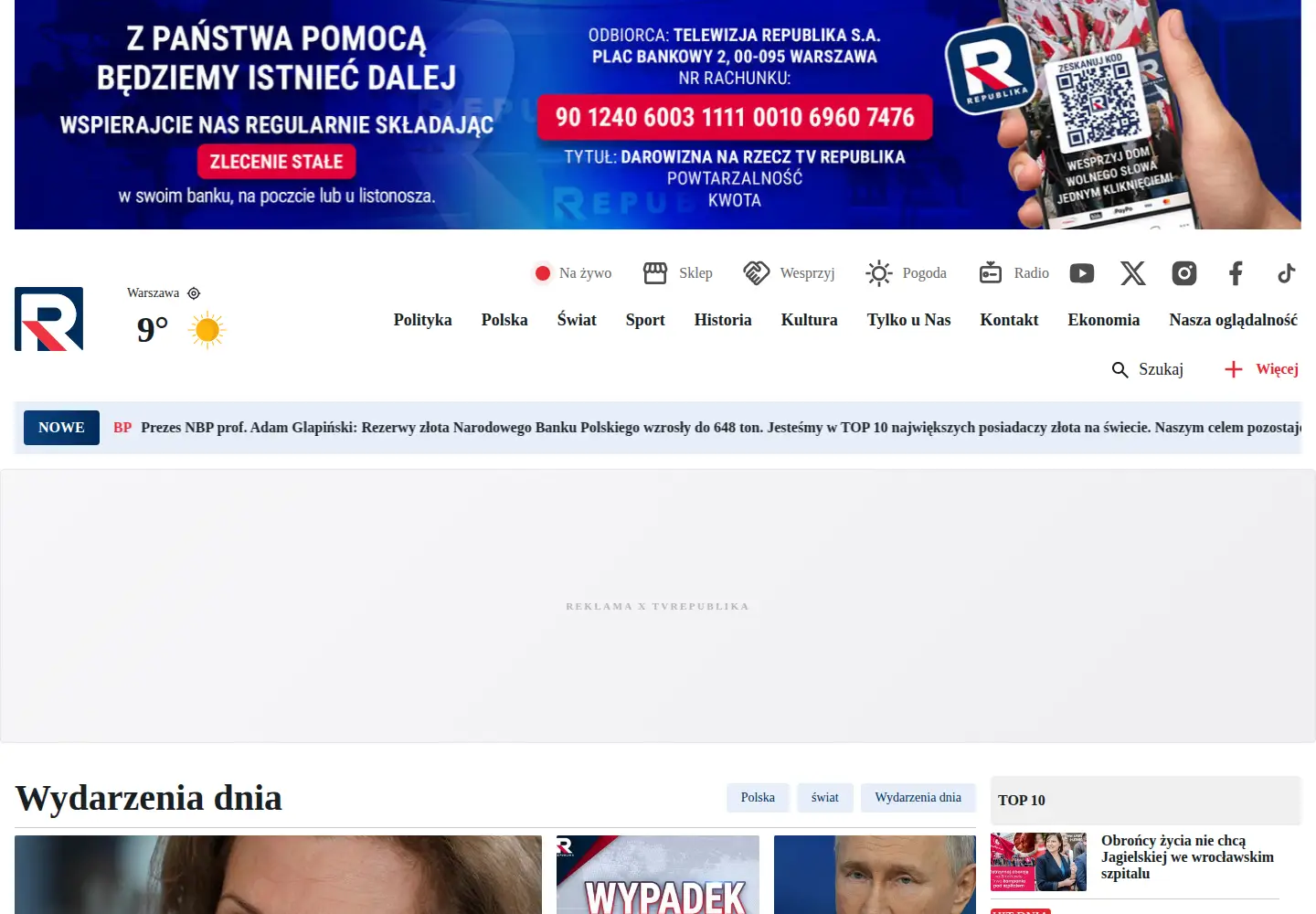This screenshot has height=914, width=1316.
Task: Open the X (Twitter) profile icon
Action: coord(1133,273)
